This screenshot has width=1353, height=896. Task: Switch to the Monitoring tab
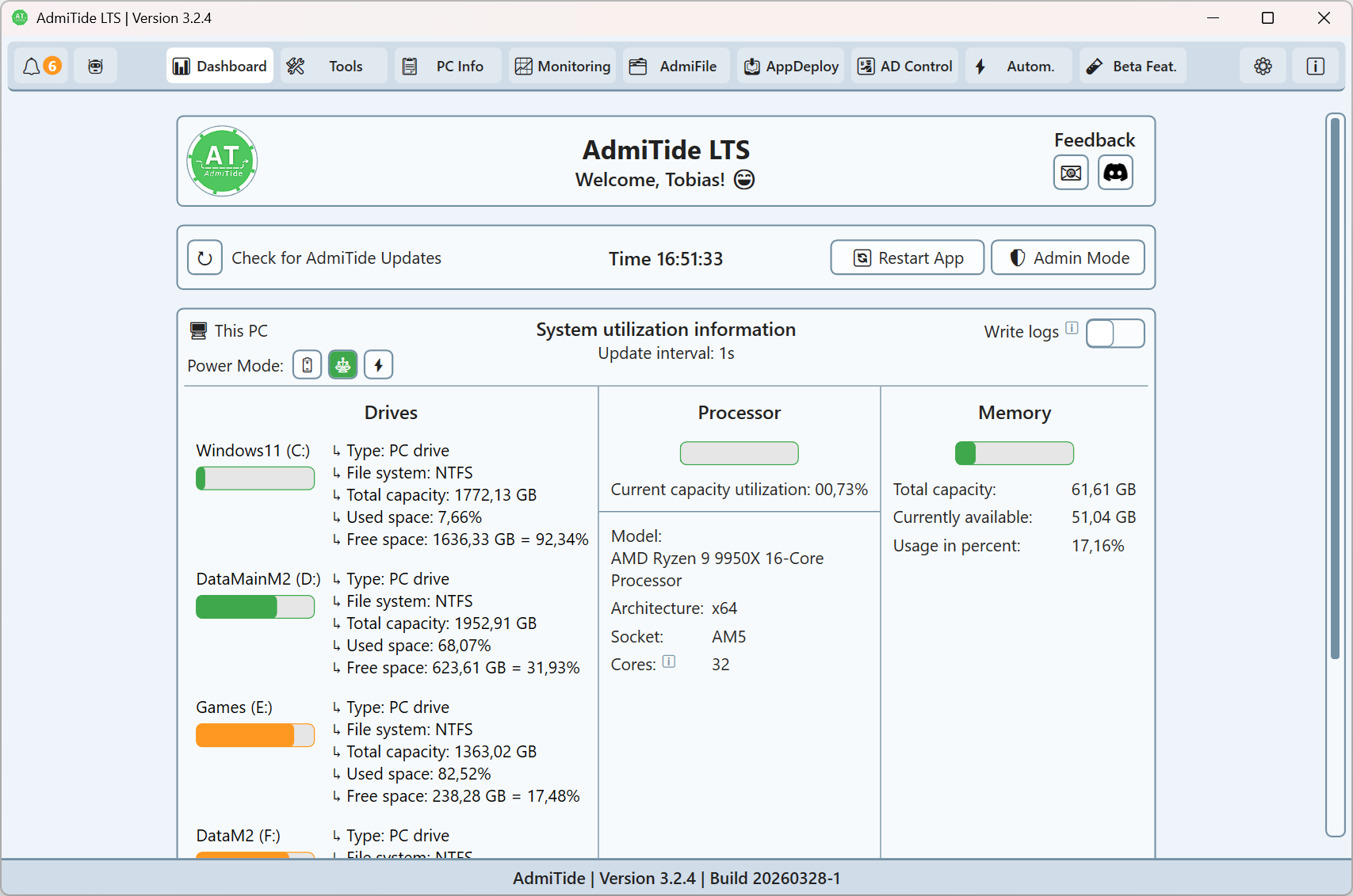click(x=563, y=66)
